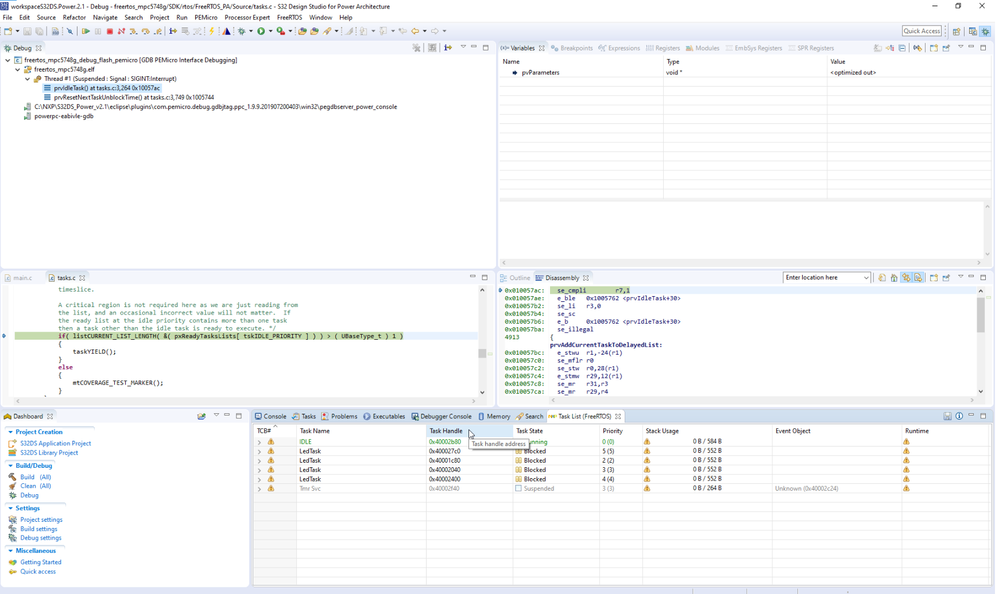Click the green Run launch icon
The height and width of the screenshot is (594, 999).
click(x=261, y=31)
